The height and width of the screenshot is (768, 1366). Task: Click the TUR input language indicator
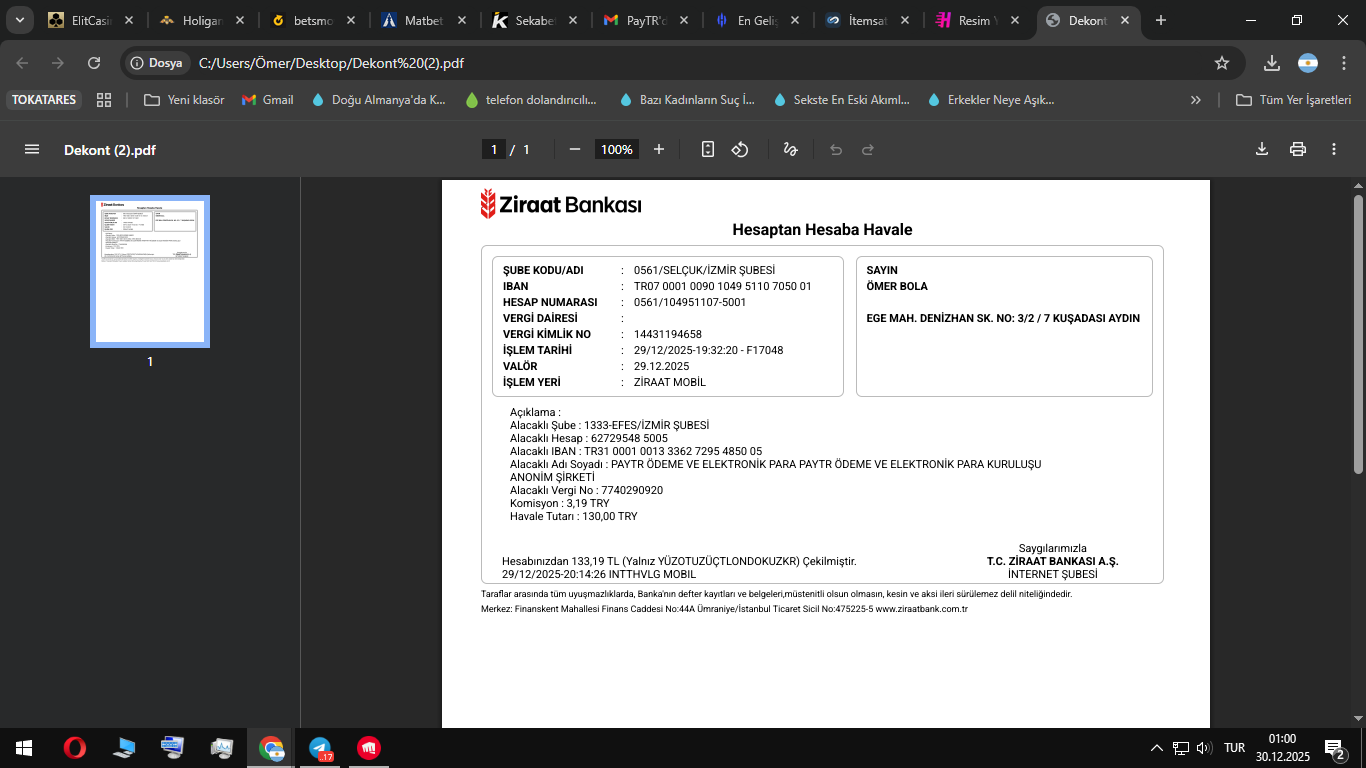[1235, 748]
